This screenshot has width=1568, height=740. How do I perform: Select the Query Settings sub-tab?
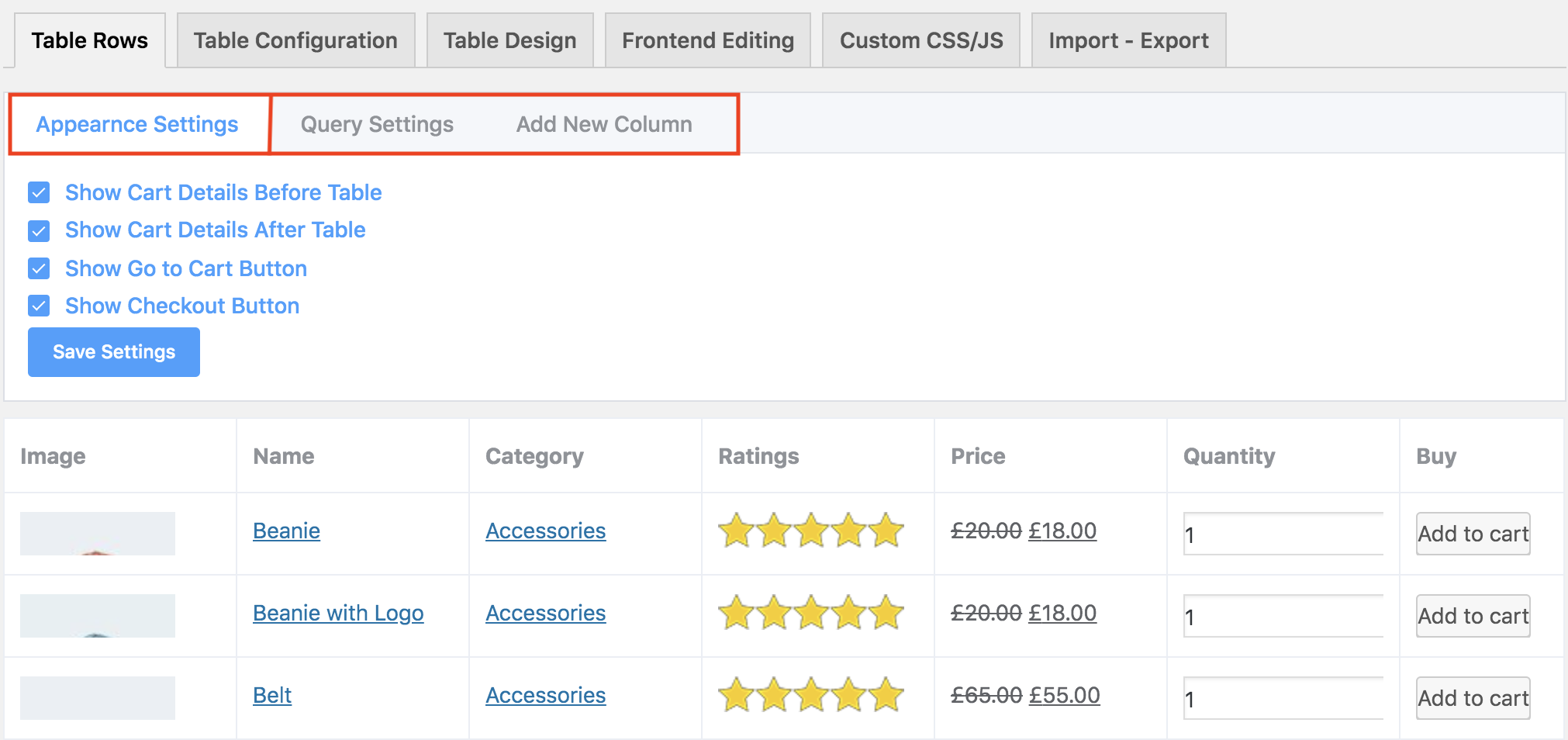pyautogui.click(x=377, y=124)
